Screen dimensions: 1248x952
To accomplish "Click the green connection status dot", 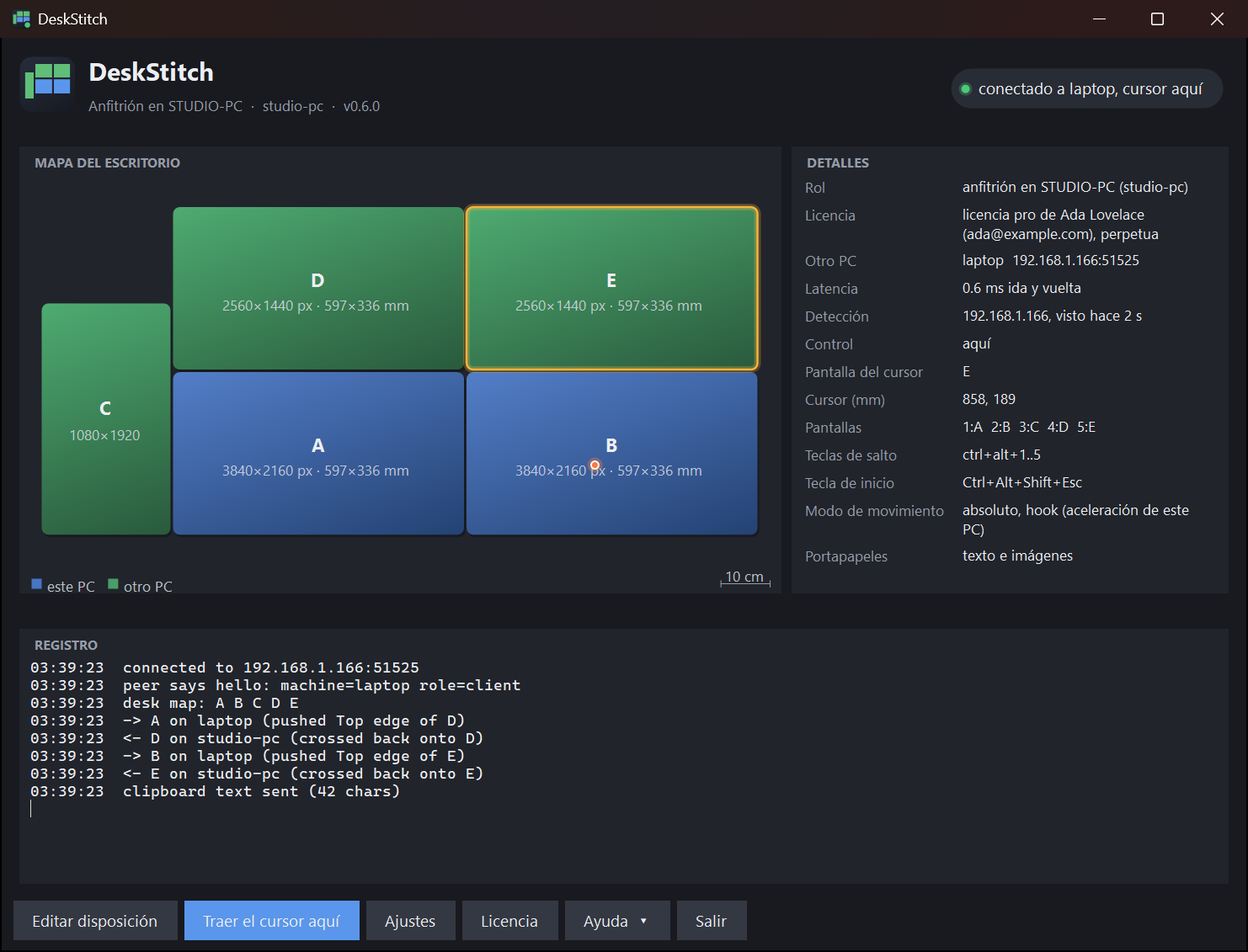I will click(x=965, y=89).
